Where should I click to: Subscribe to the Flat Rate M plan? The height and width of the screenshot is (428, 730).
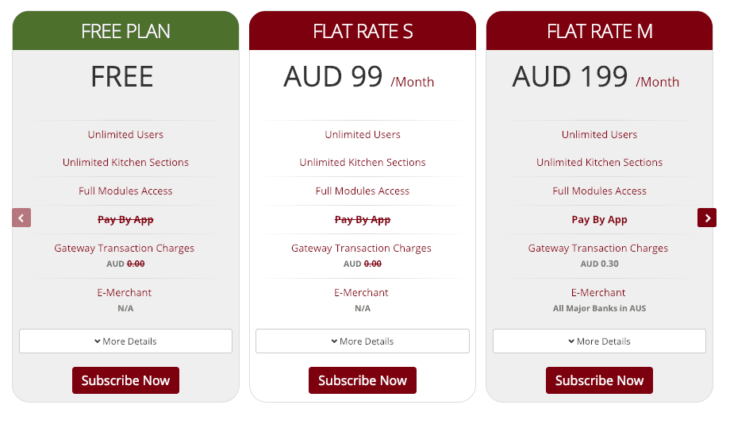pos(599,380)
